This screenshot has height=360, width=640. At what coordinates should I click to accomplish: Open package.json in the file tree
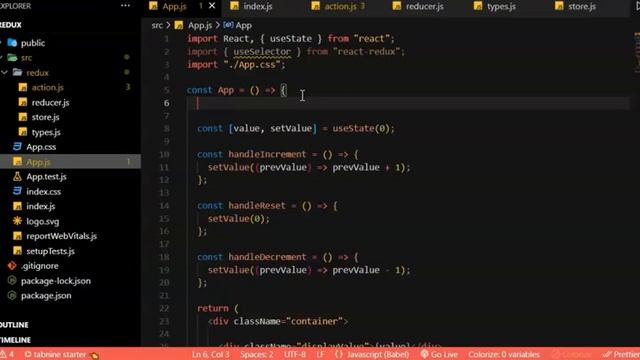(46, 296)
